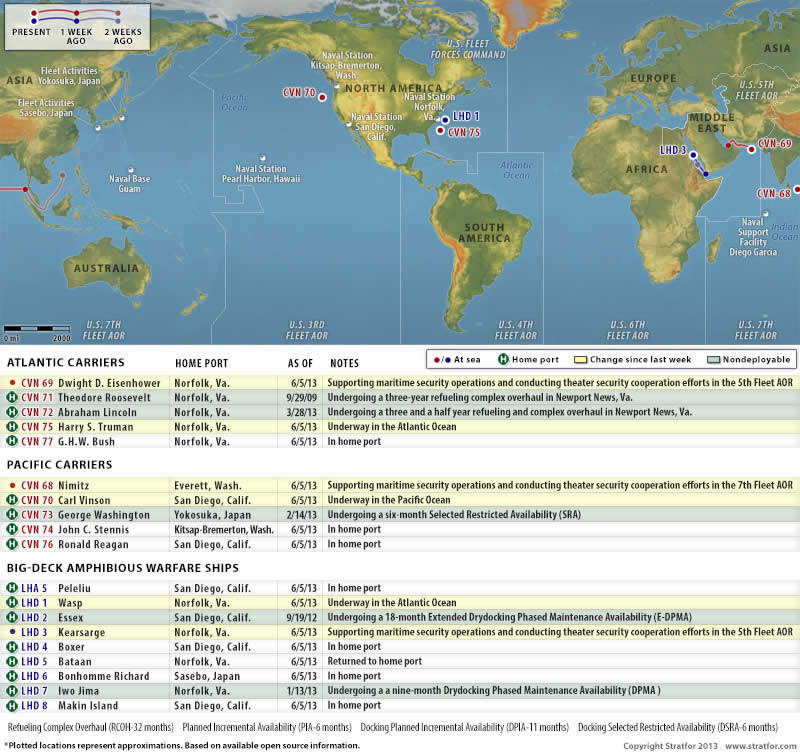
Task: Click the '2 WEEKS AGO' legend marker
Action: pyautogui.click(x=120, y=17)
